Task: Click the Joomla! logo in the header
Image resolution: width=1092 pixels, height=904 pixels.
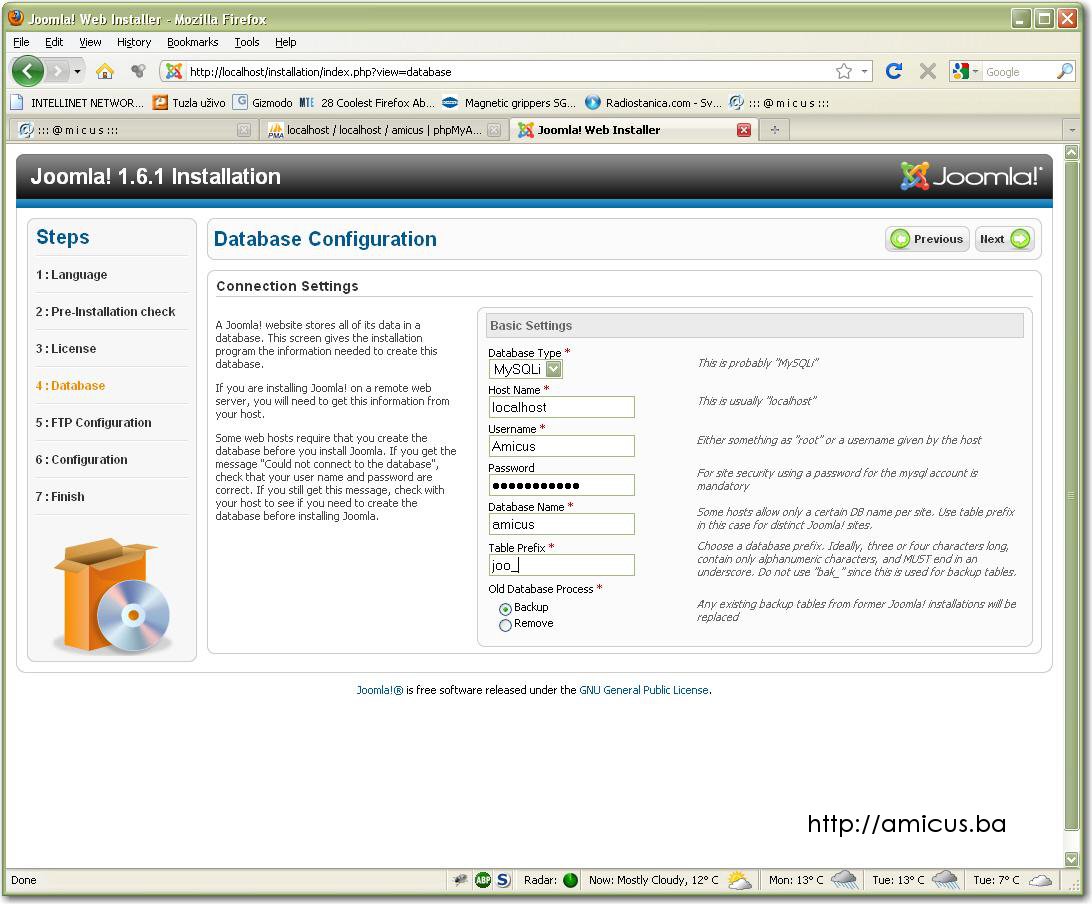Action: [971, 176]
